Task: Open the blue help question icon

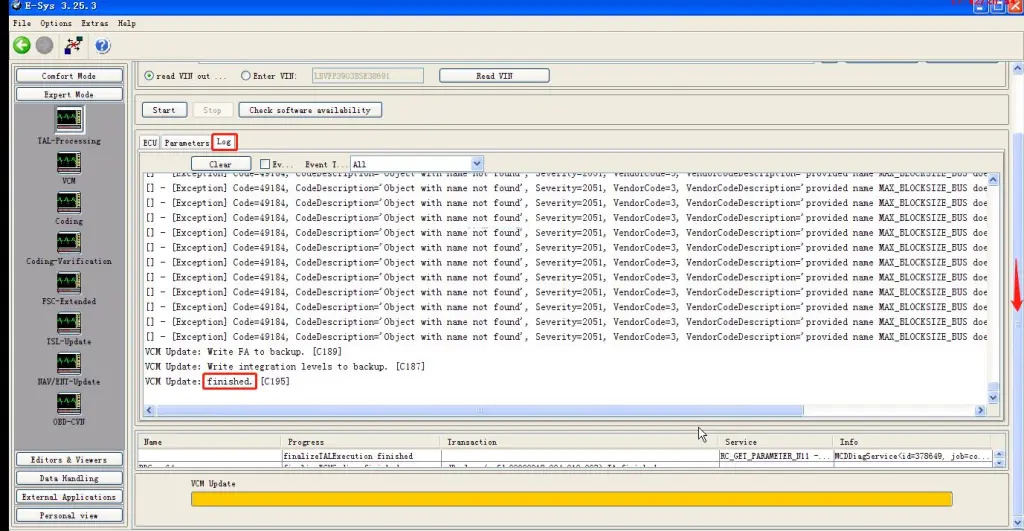Action: (x=103, y=46)
